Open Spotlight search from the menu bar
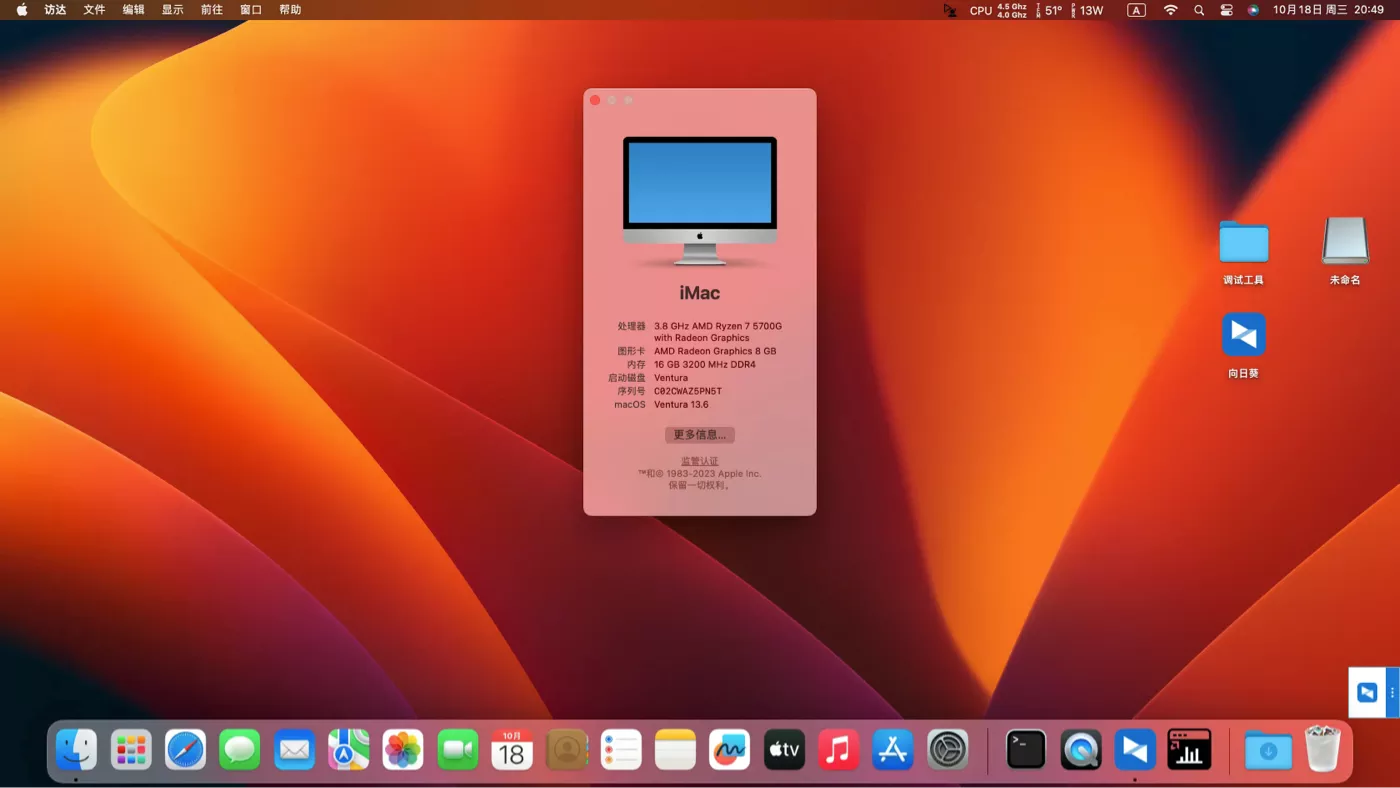 coord(1198,10)
